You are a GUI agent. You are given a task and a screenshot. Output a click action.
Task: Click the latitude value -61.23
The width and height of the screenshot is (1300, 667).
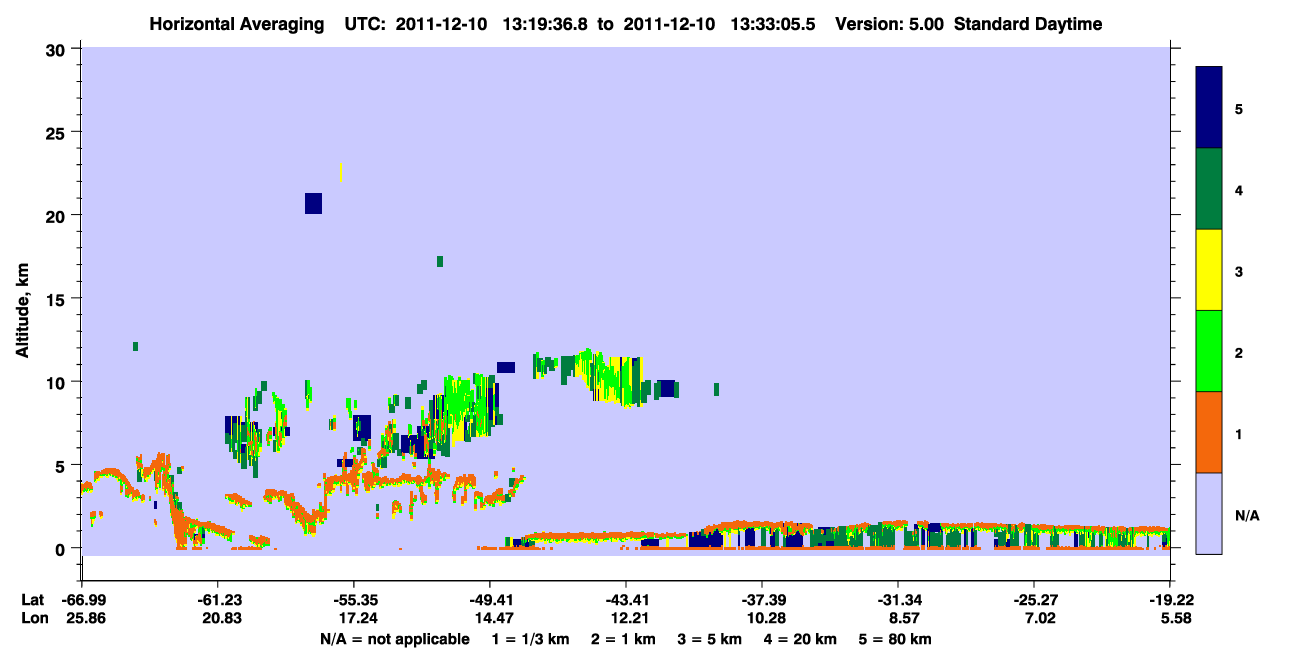coord(217,600)
